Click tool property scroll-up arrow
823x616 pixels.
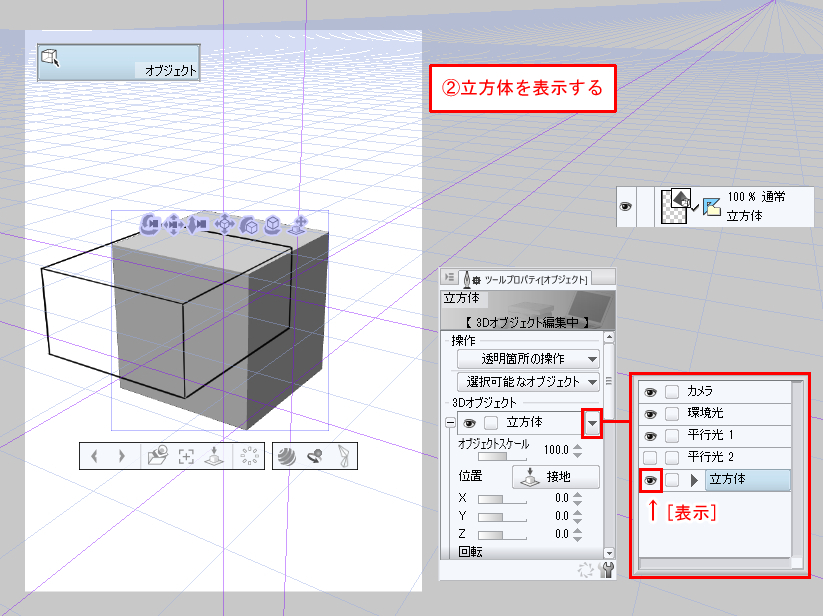[609, 337]
